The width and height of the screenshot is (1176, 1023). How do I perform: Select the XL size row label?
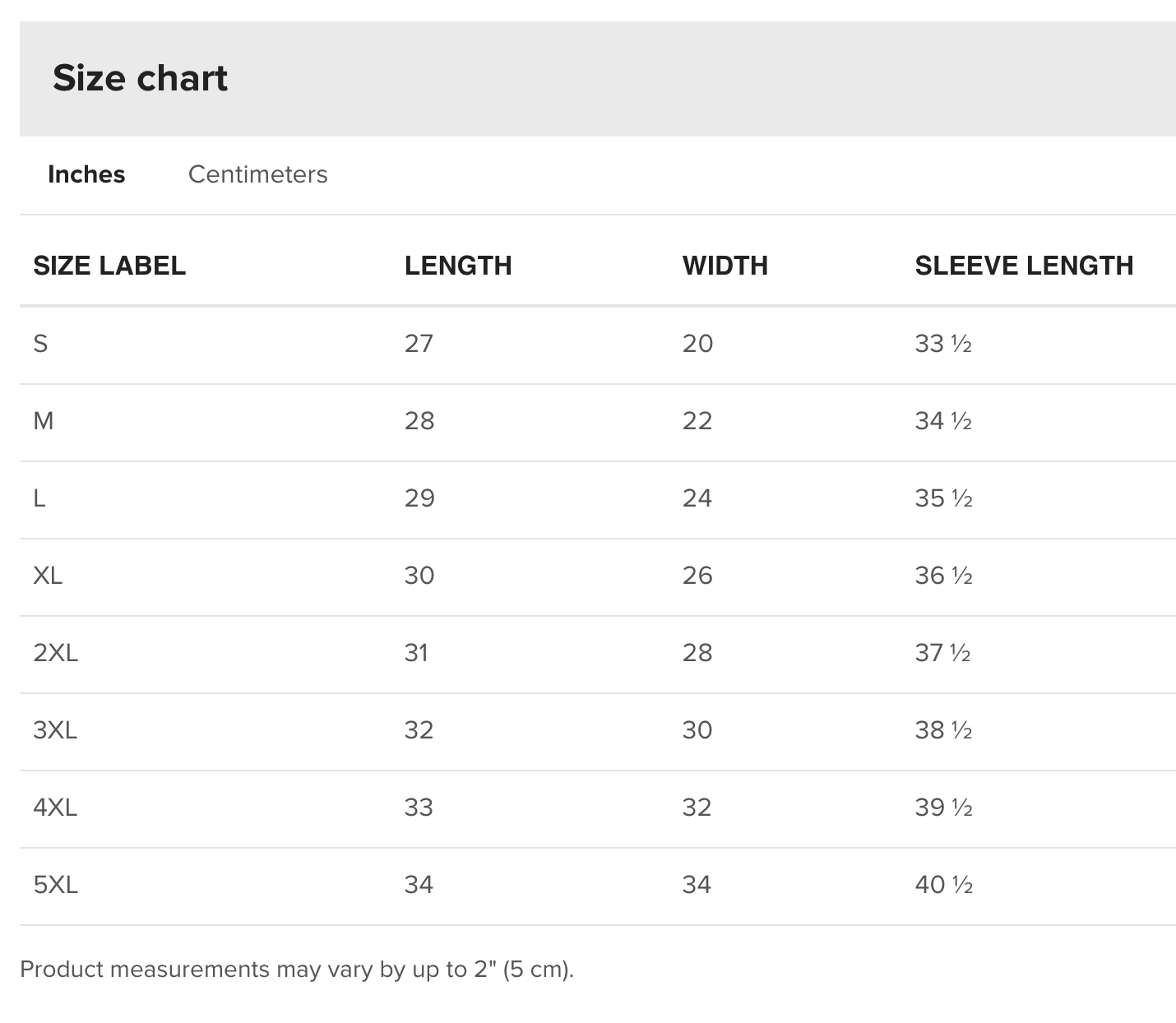point(48,576)
